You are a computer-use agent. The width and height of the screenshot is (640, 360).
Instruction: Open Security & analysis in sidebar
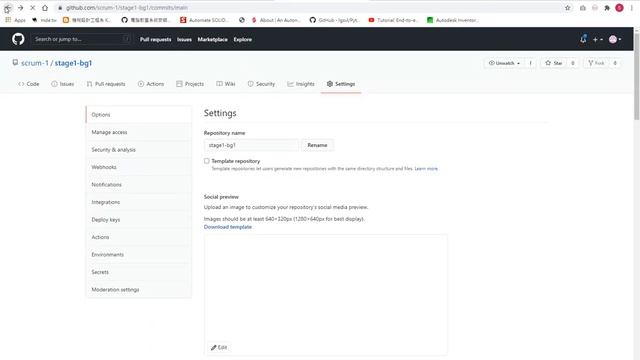(x=138, y=150)
